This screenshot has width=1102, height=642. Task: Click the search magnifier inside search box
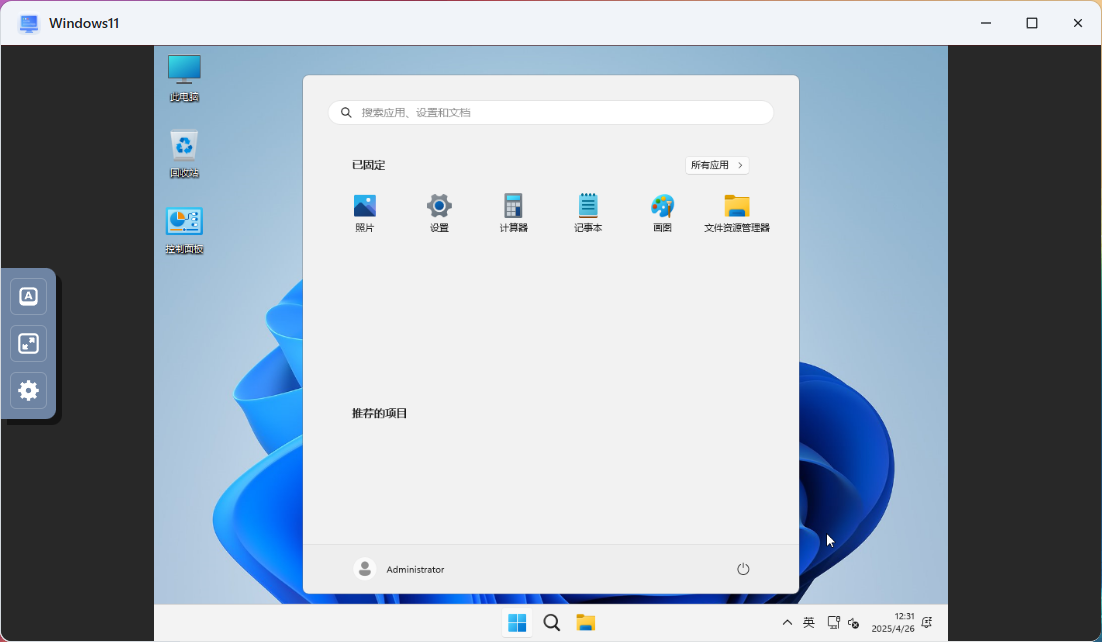point(346,113)
